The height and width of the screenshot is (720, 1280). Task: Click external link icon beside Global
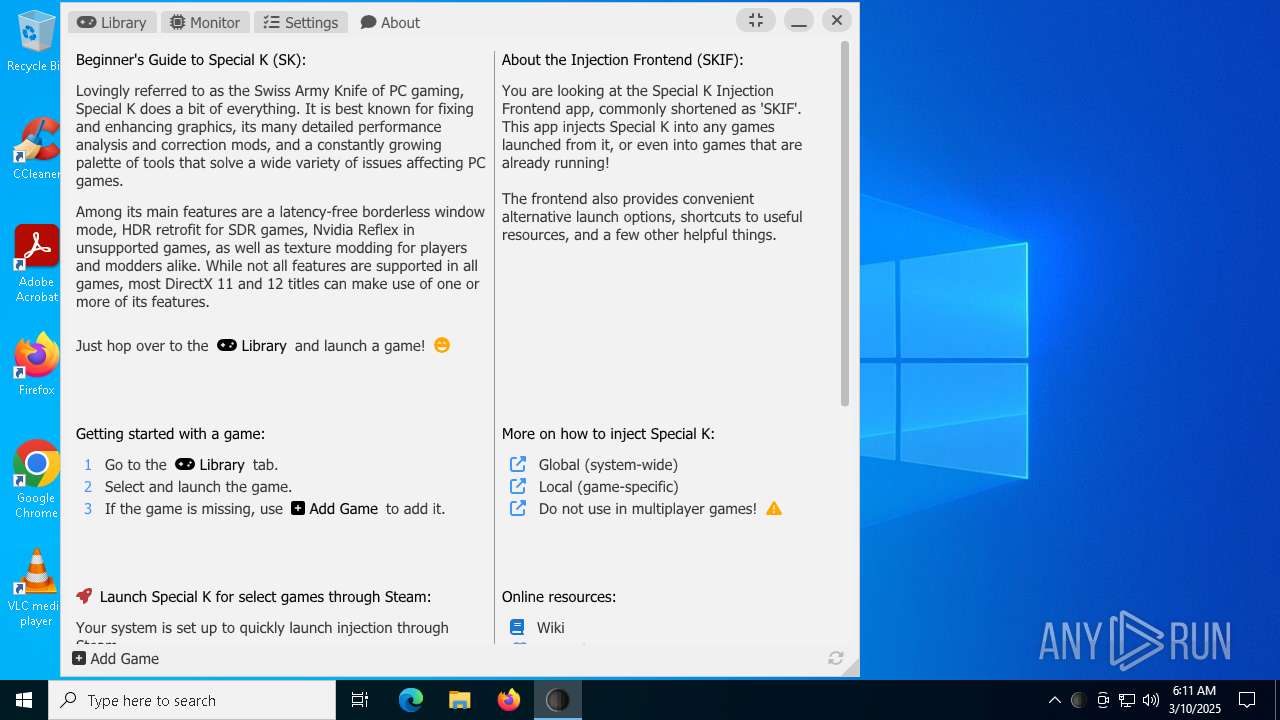point(518,464)
